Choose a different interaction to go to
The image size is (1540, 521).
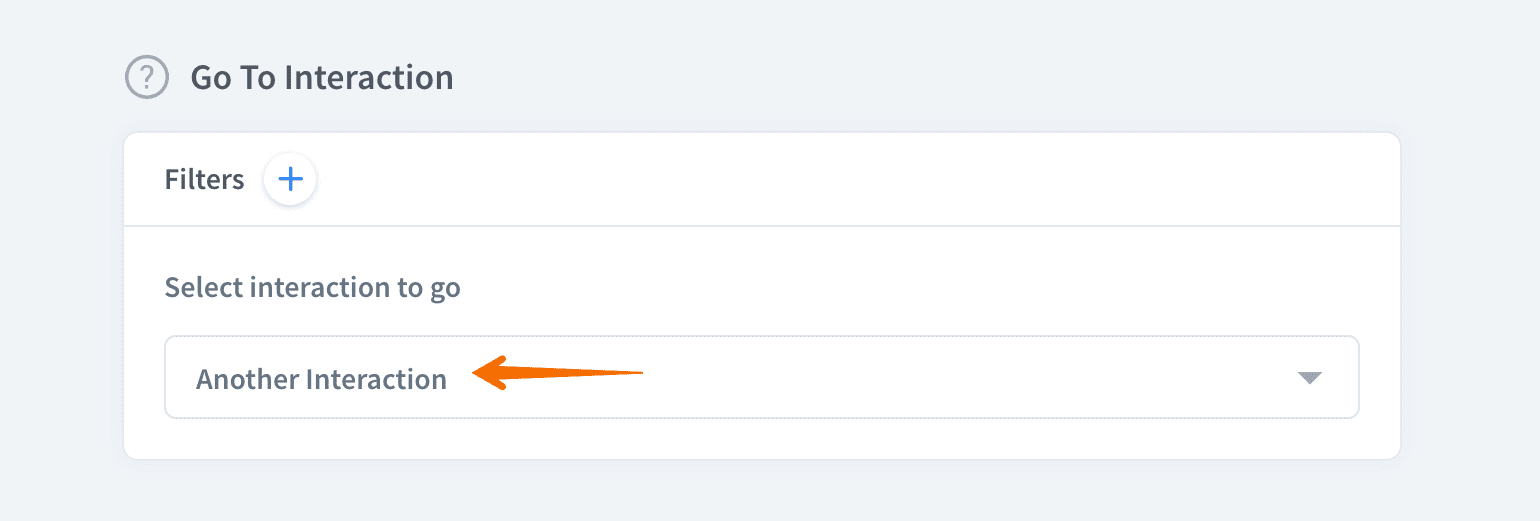(760, 377)
